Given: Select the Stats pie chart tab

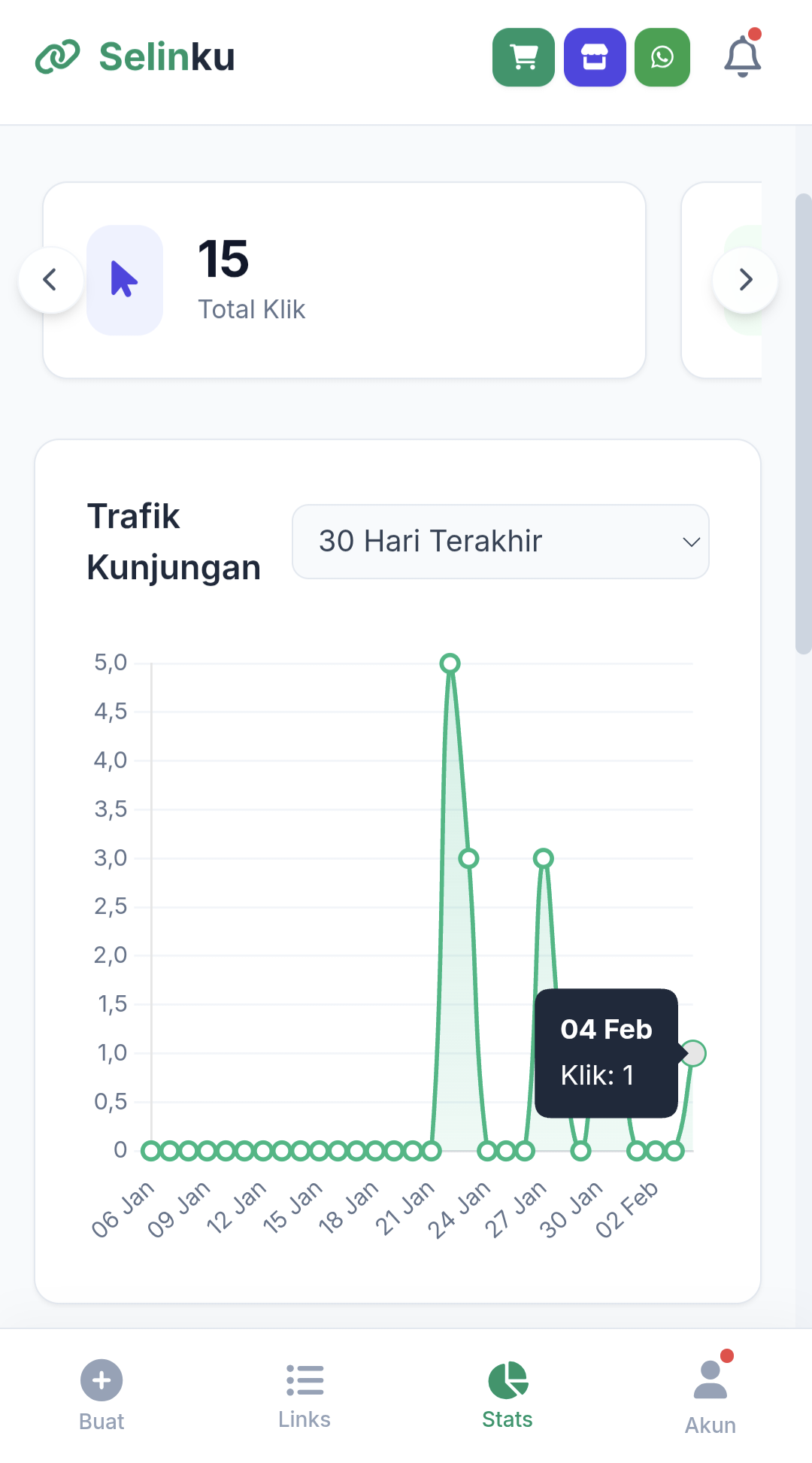Looking at the screenshot, I should pyautogui.click(x=507, y=1395).
